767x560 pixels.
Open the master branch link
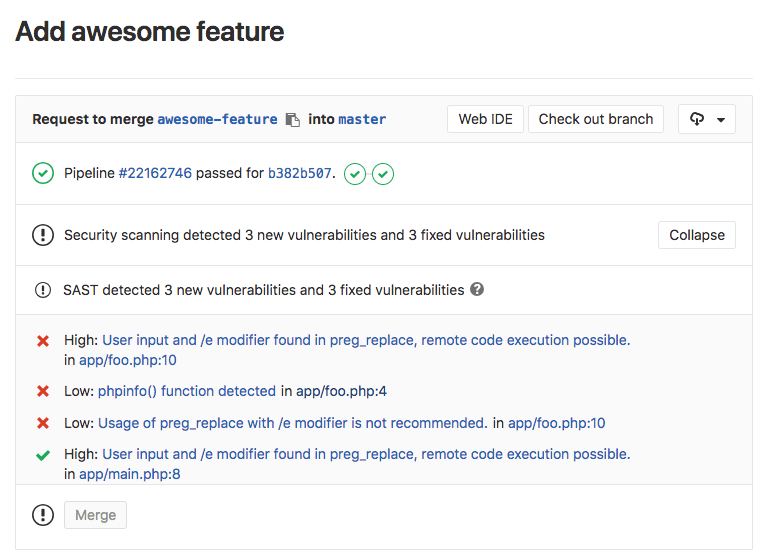point(362,120)
